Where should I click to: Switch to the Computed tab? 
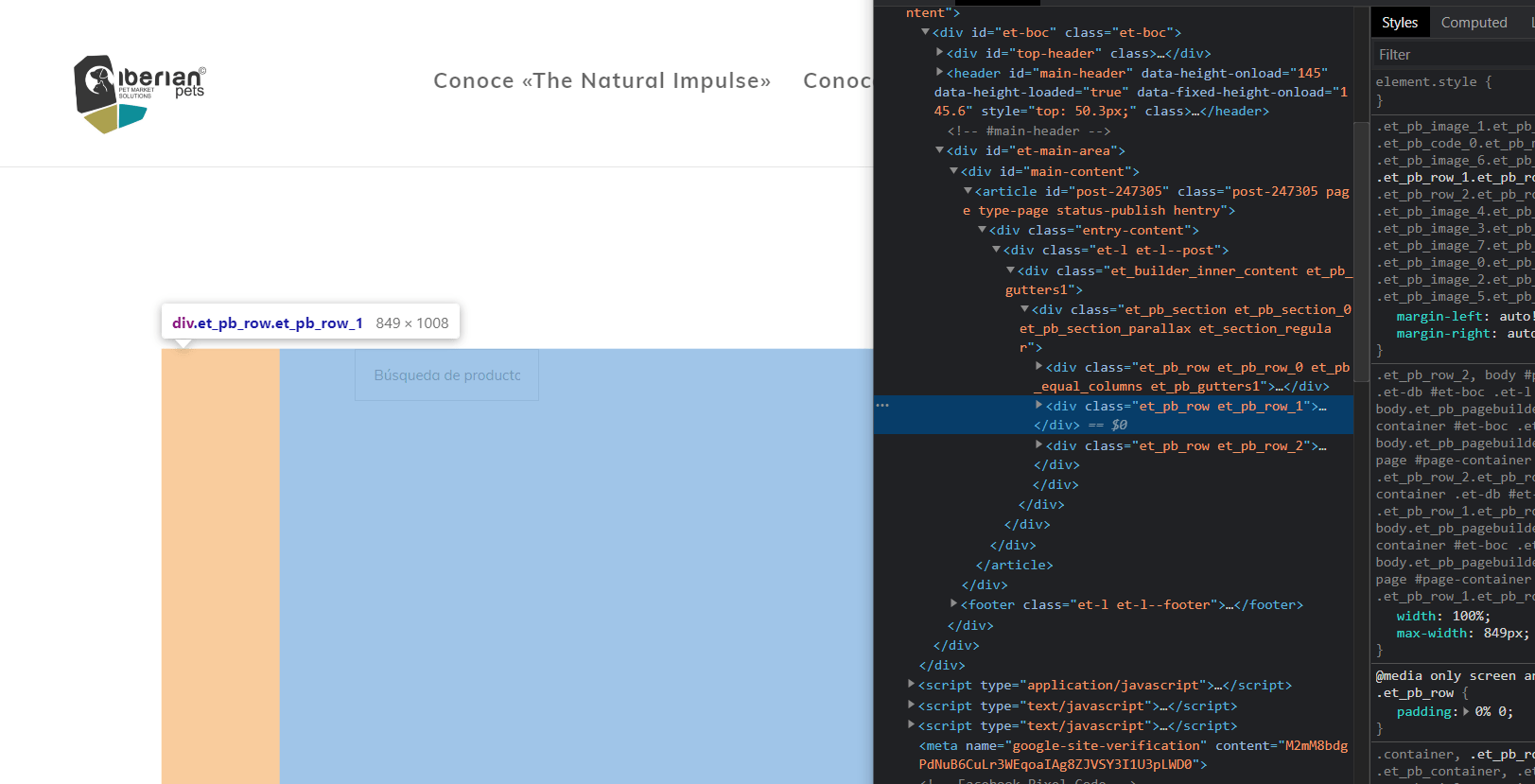[x=1474, y=23]
